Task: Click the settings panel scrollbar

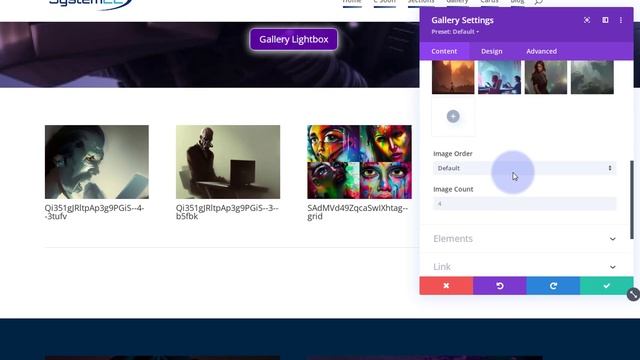Action: click(632, 200)
